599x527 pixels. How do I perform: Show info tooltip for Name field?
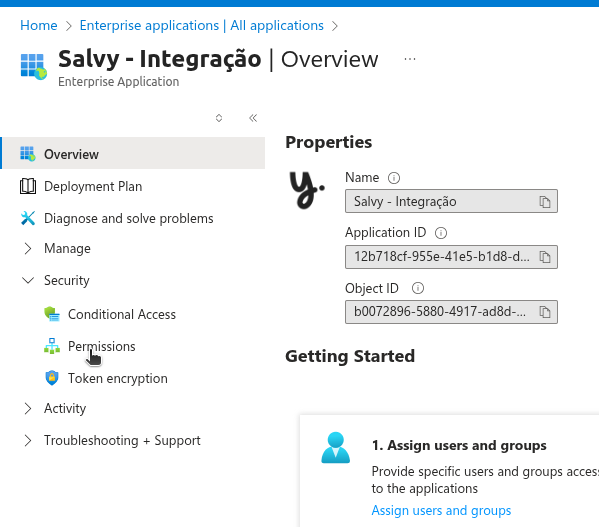pos(393,178)
